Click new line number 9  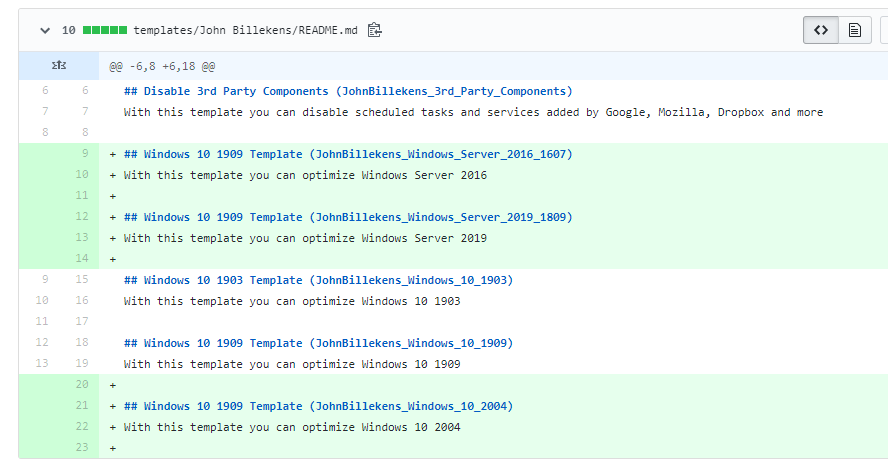[x=85, y=153]
